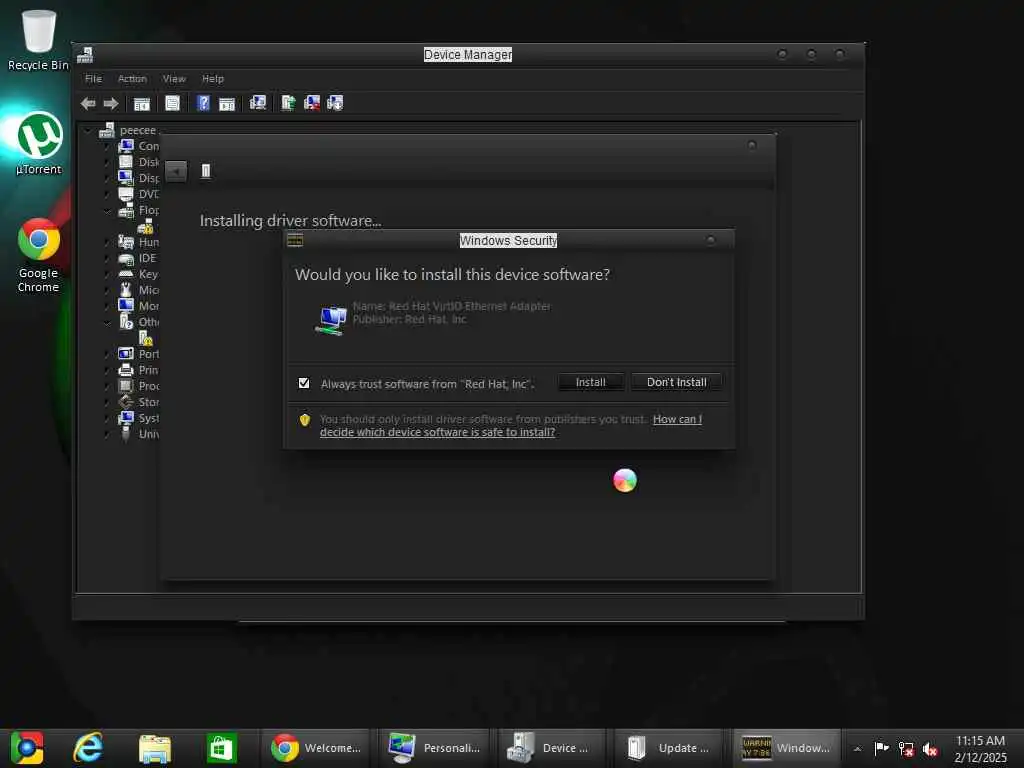
Task: Open File Explorer from the taskbar
Action: click(x=155, y=748)
